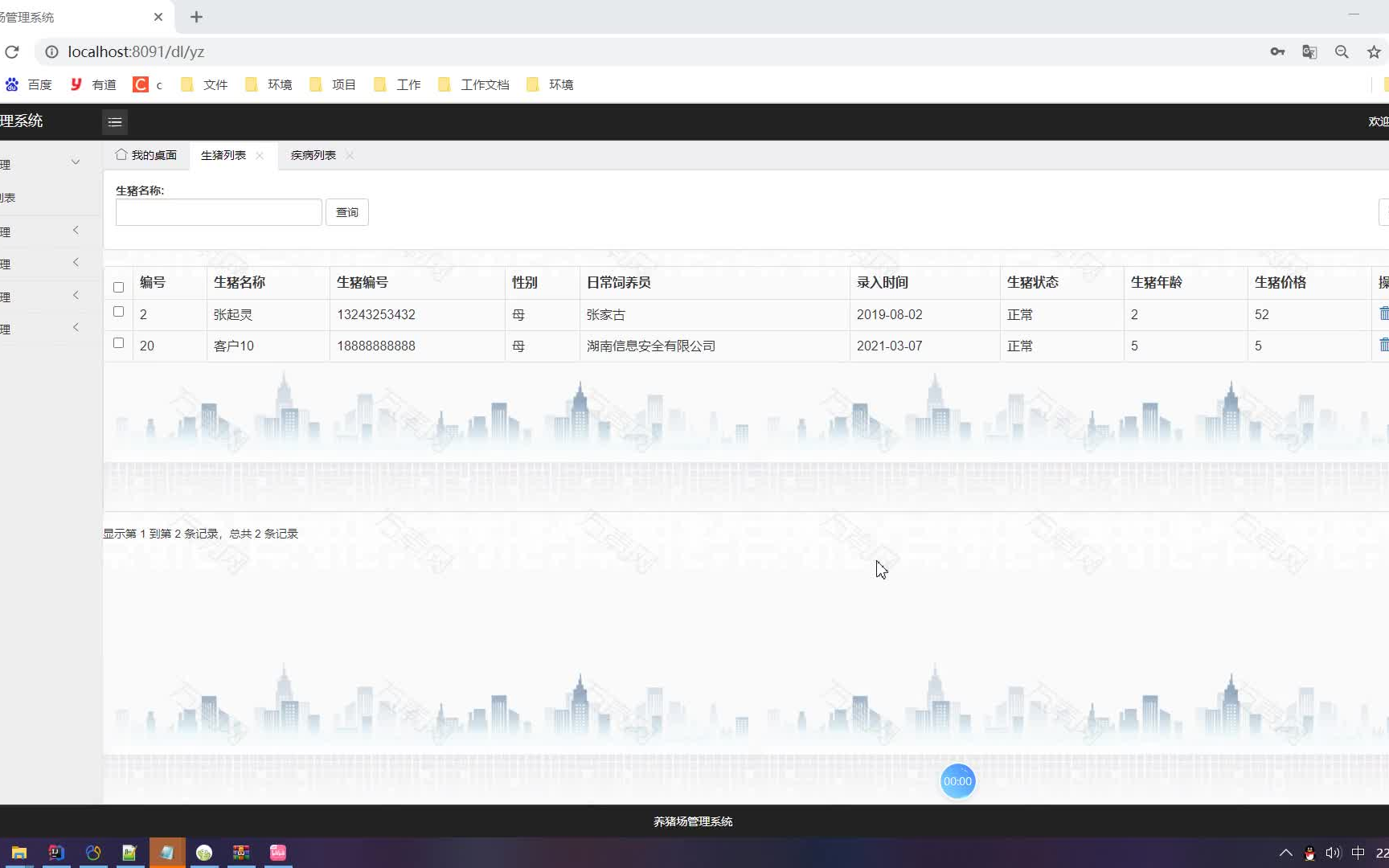This screenshot has height=868, width=1389.
Task: Show hidden system tray icons
Action: (x=1285, y=854)
